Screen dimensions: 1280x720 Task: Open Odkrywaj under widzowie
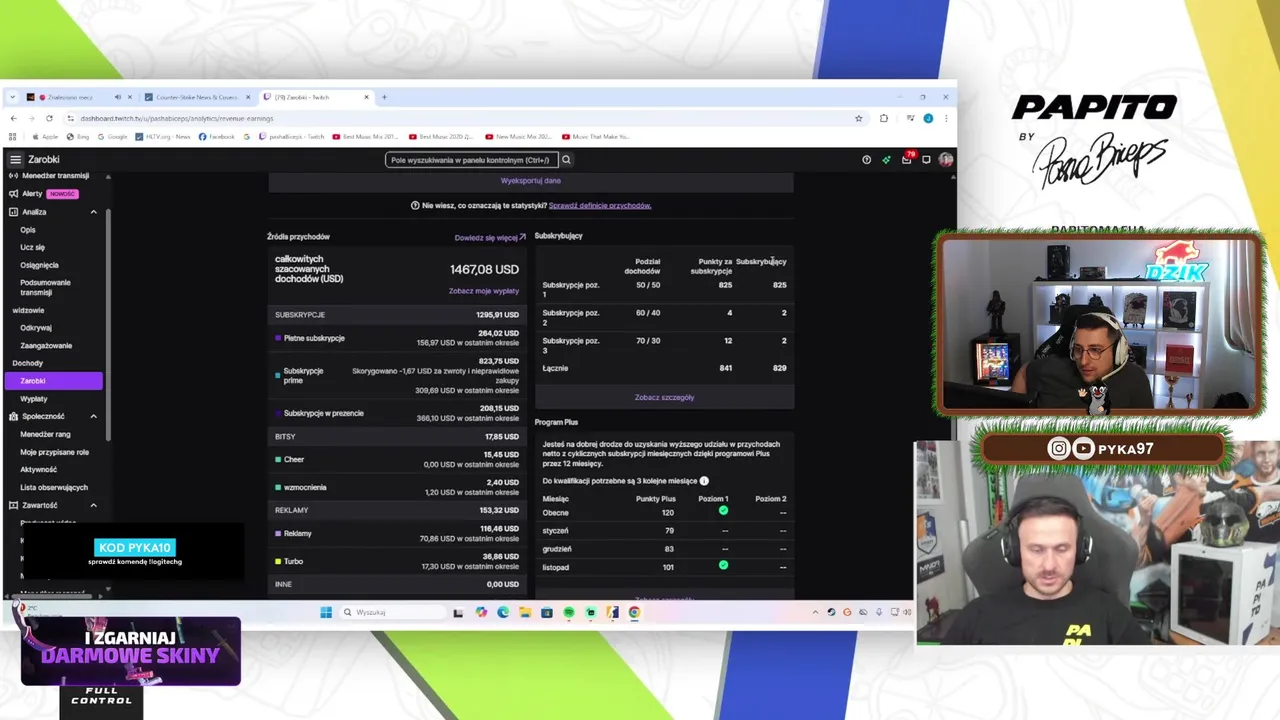pyautogui.click(x=36, y=328)
